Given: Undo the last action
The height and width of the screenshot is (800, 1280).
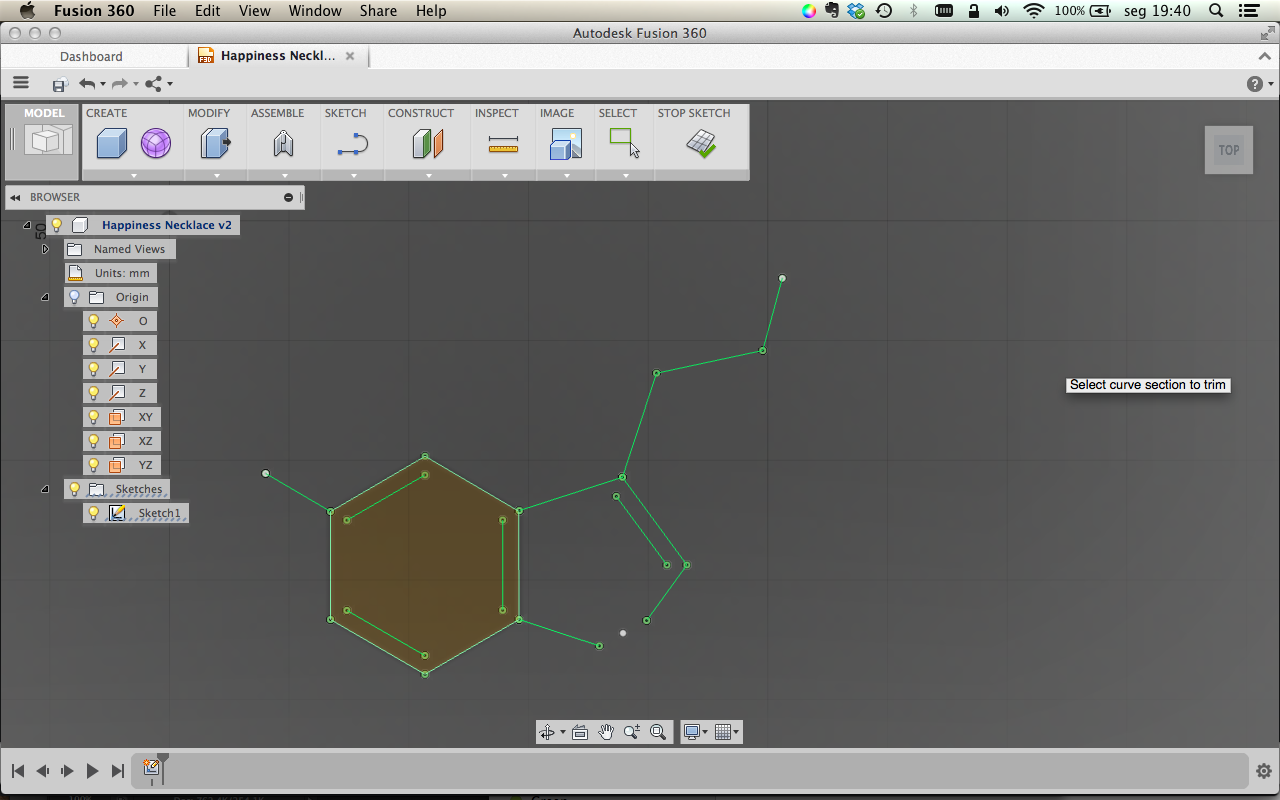Looking at the screenshot, I should [88, 84].
